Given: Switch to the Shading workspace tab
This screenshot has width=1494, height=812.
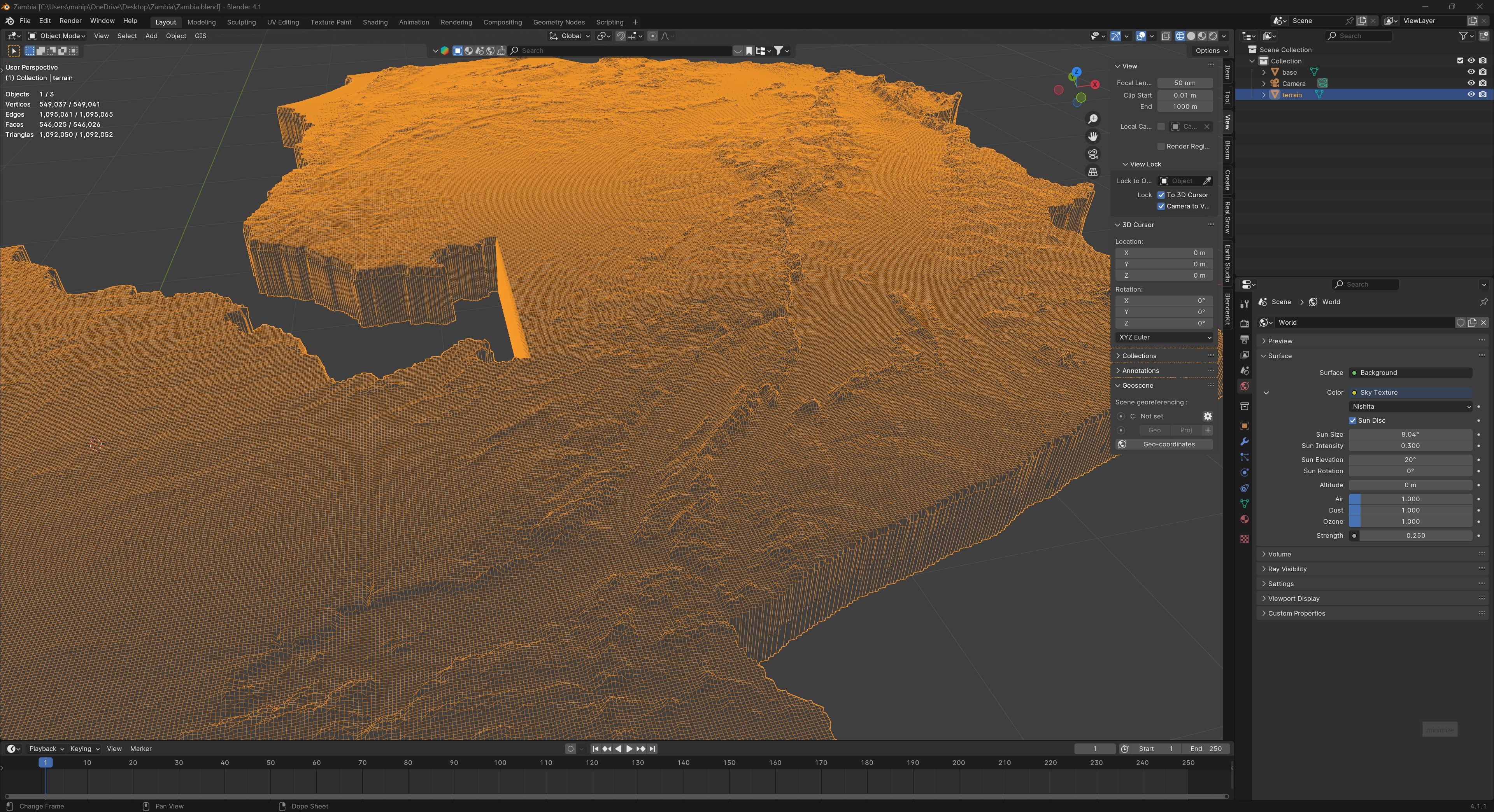Looking at the screenshot, I should pyautogui.click(x=375, y=22).
